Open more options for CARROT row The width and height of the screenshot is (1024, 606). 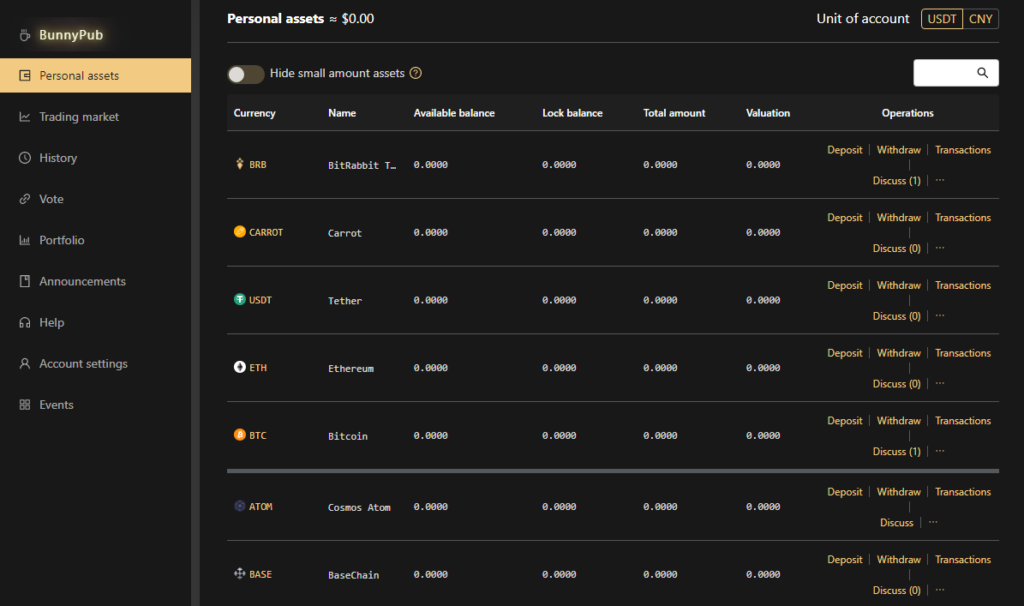click(x=940, y=247)
